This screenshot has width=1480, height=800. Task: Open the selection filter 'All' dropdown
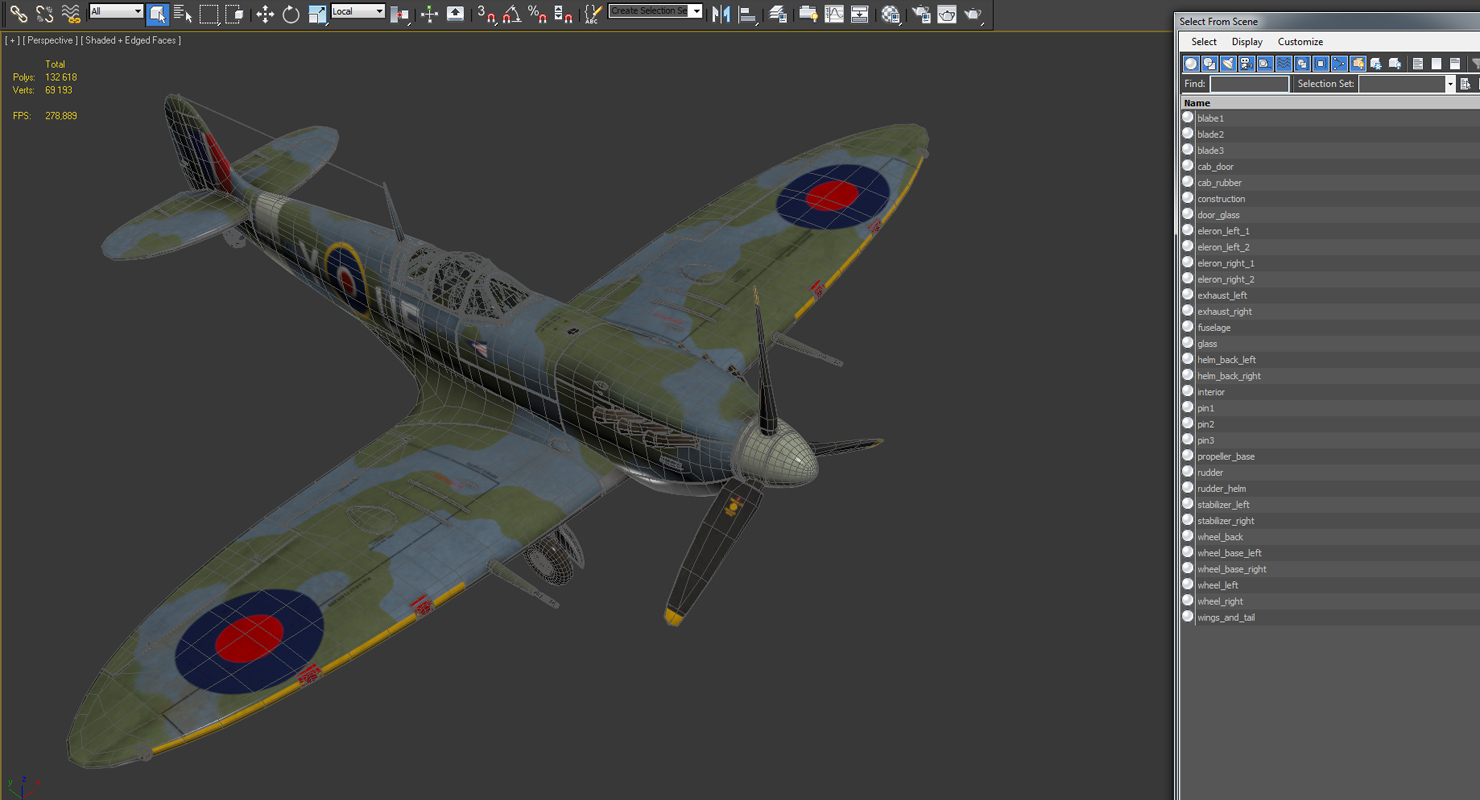116,12
